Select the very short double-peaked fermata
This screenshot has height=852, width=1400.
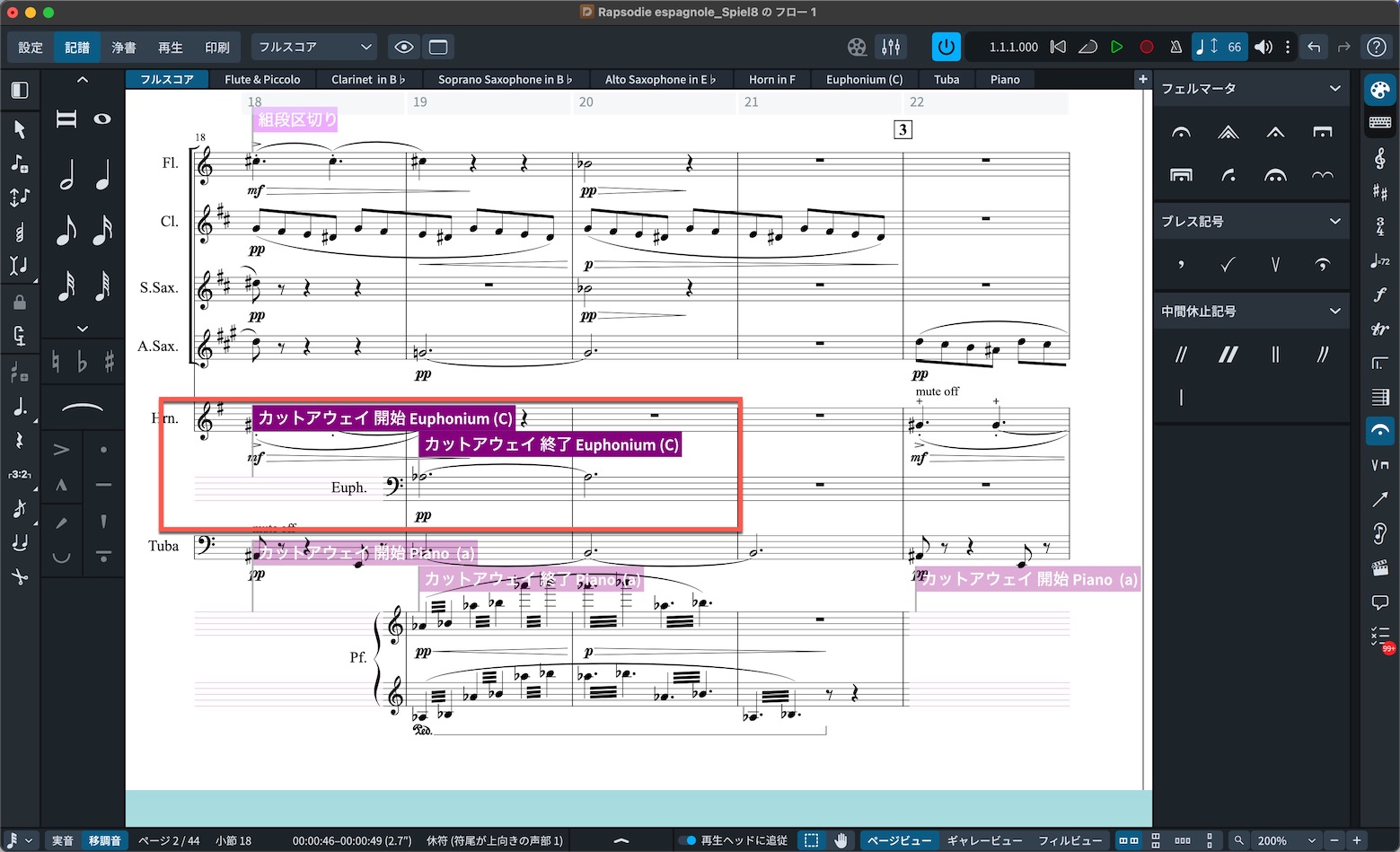click(x=1228, y=133)
